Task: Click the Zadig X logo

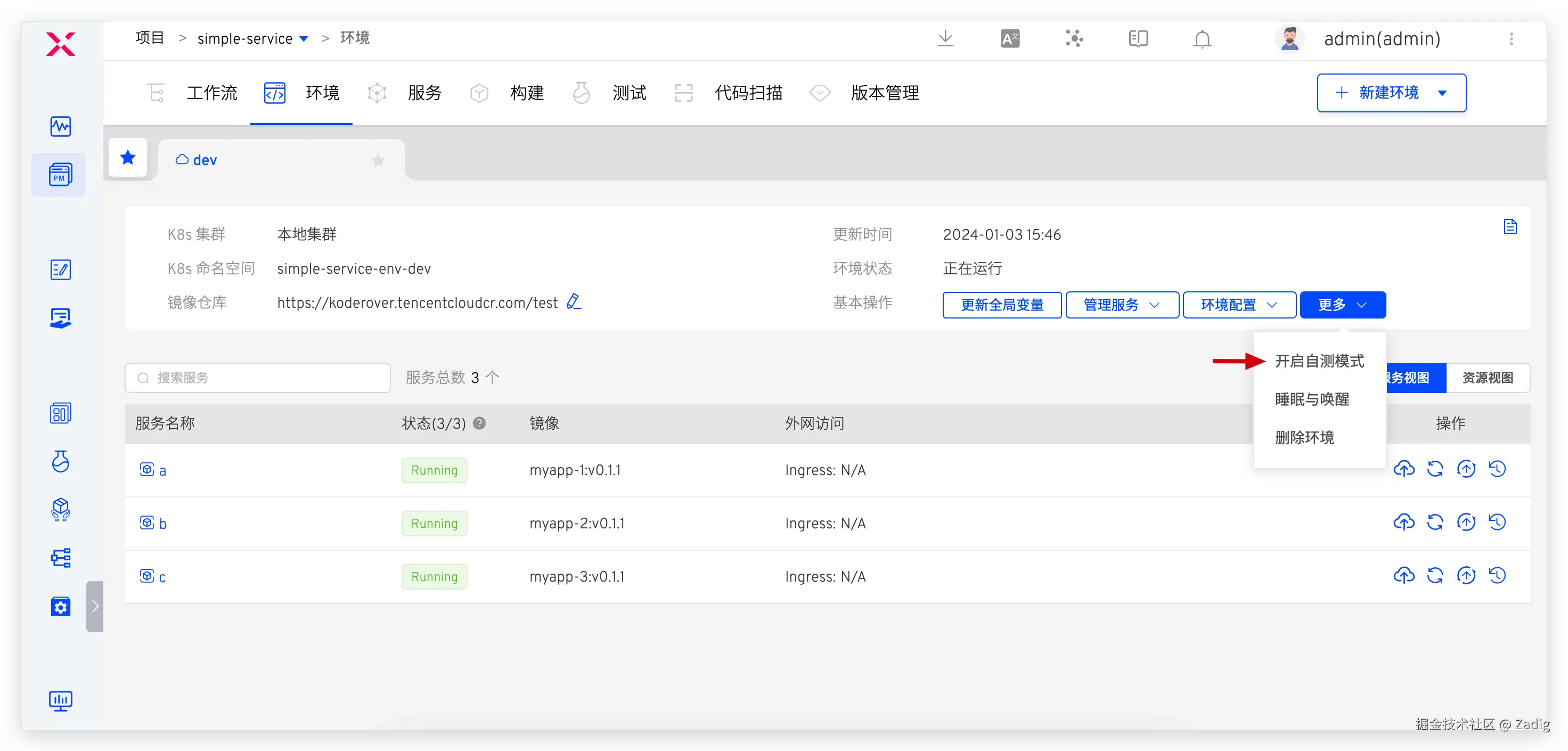Action: pos(60,43)
